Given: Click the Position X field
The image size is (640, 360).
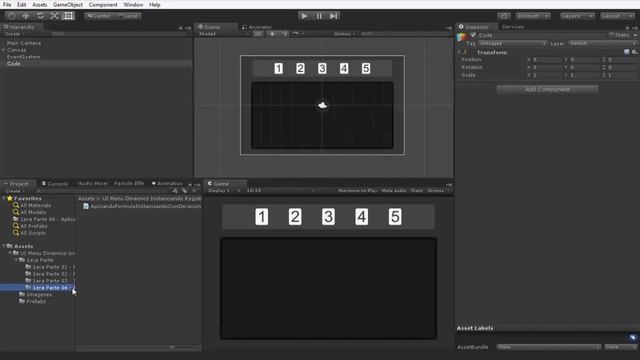Looking at the screenshot, I should [547, 60].
